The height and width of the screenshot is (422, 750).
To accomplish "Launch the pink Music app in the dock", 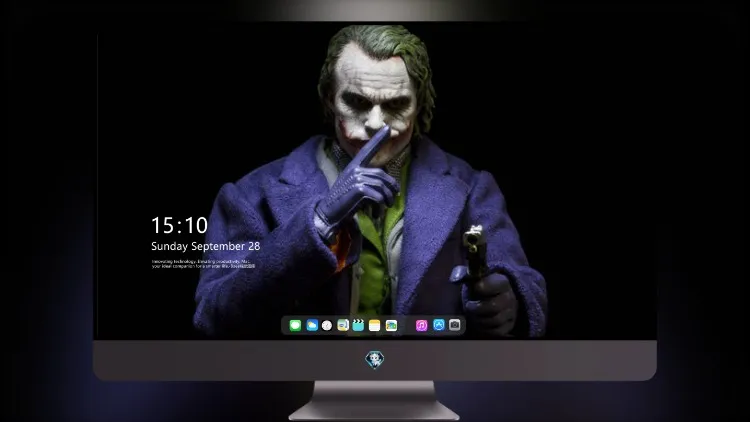I will 421,325.
